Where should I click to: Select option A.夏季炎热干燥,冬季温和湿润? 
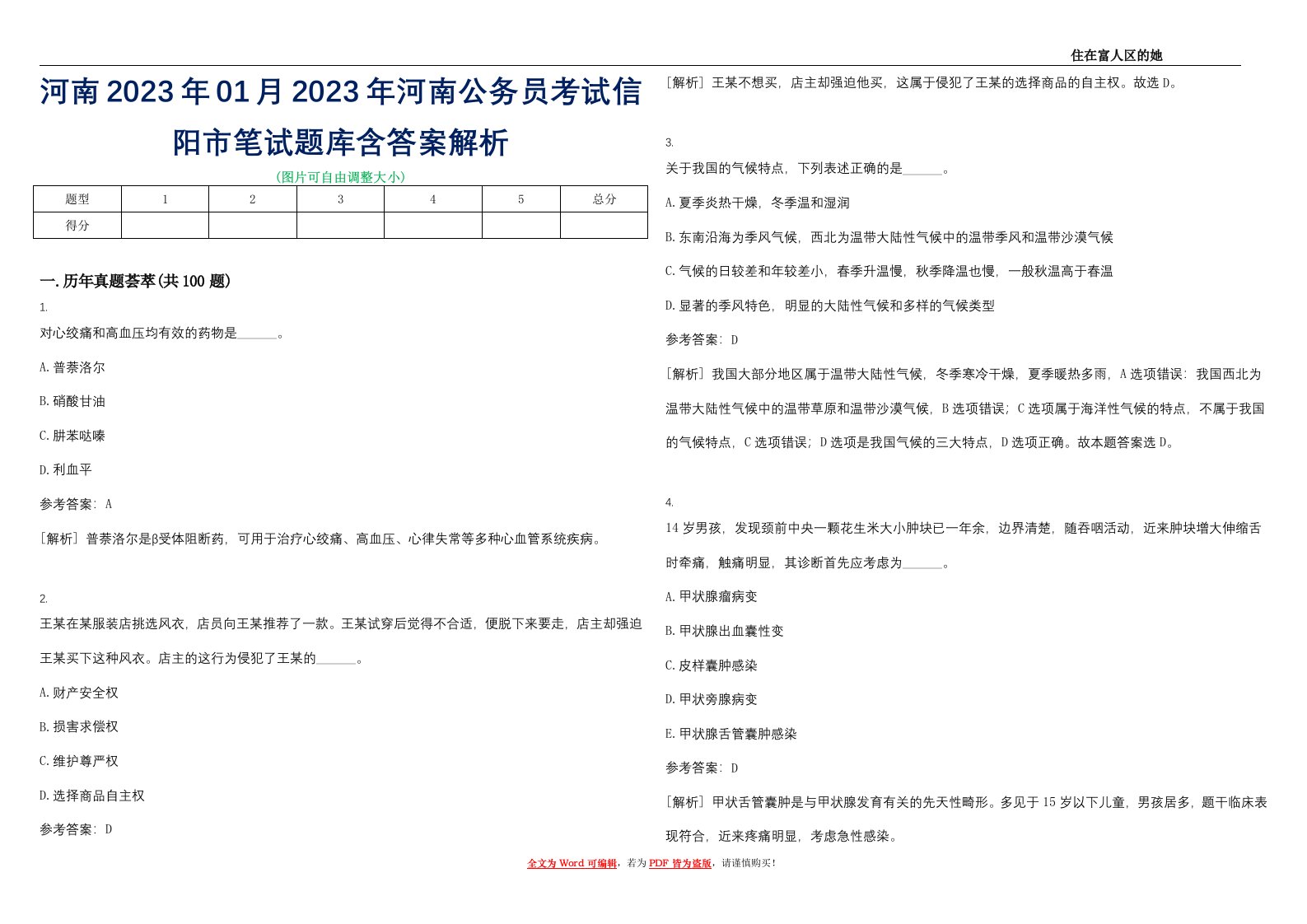[758, 203]
